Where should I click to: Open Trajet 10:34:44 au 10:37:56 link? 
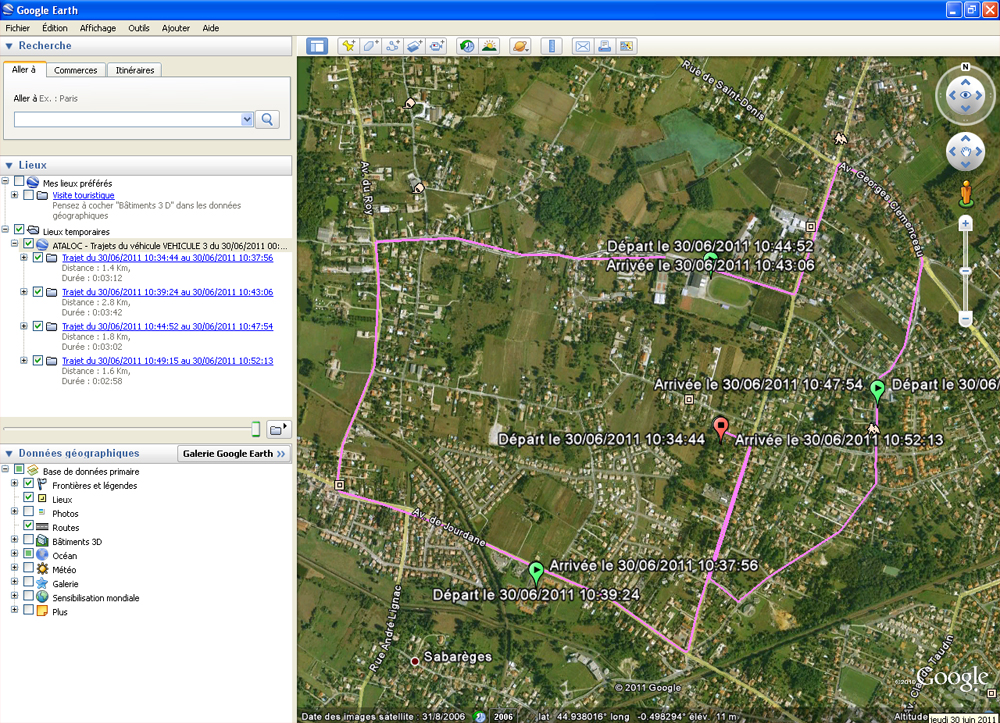coord(167,258)
